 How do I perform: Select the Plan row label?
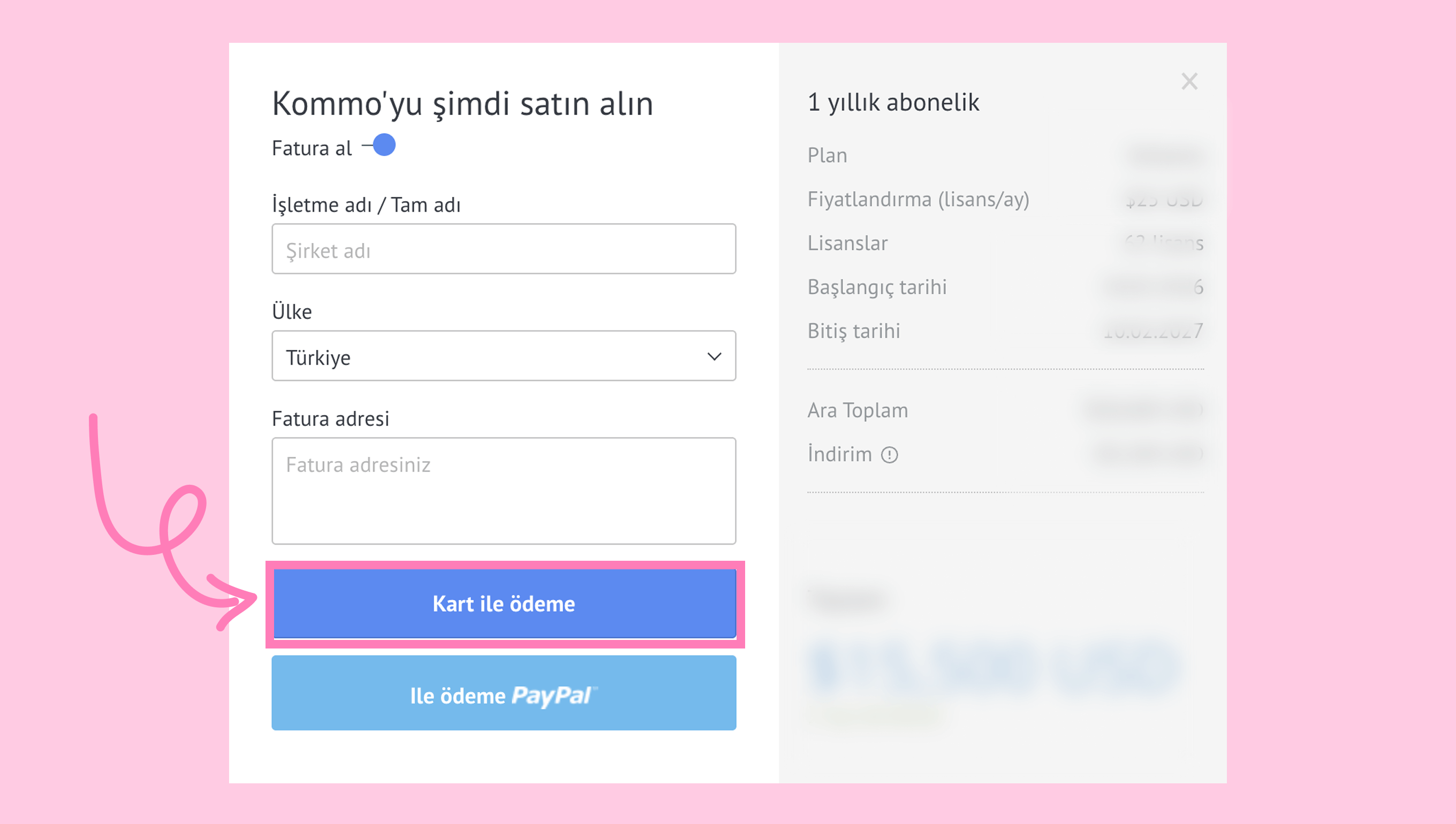[x=827, y=155]
